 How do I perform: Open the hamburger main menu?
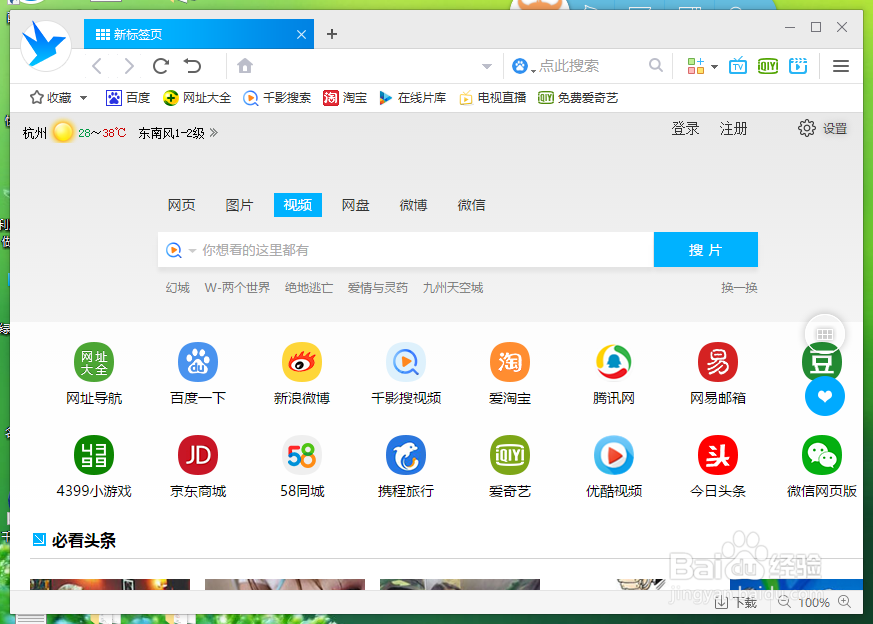[x=841, y=66]
